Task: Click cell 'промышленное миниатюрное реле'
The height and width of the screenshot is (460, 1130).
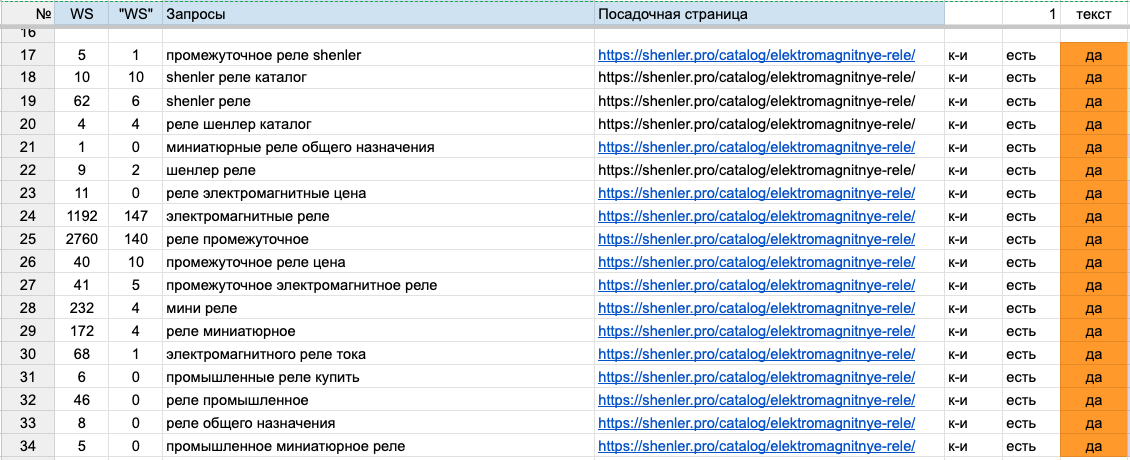Action: point(378,446)
